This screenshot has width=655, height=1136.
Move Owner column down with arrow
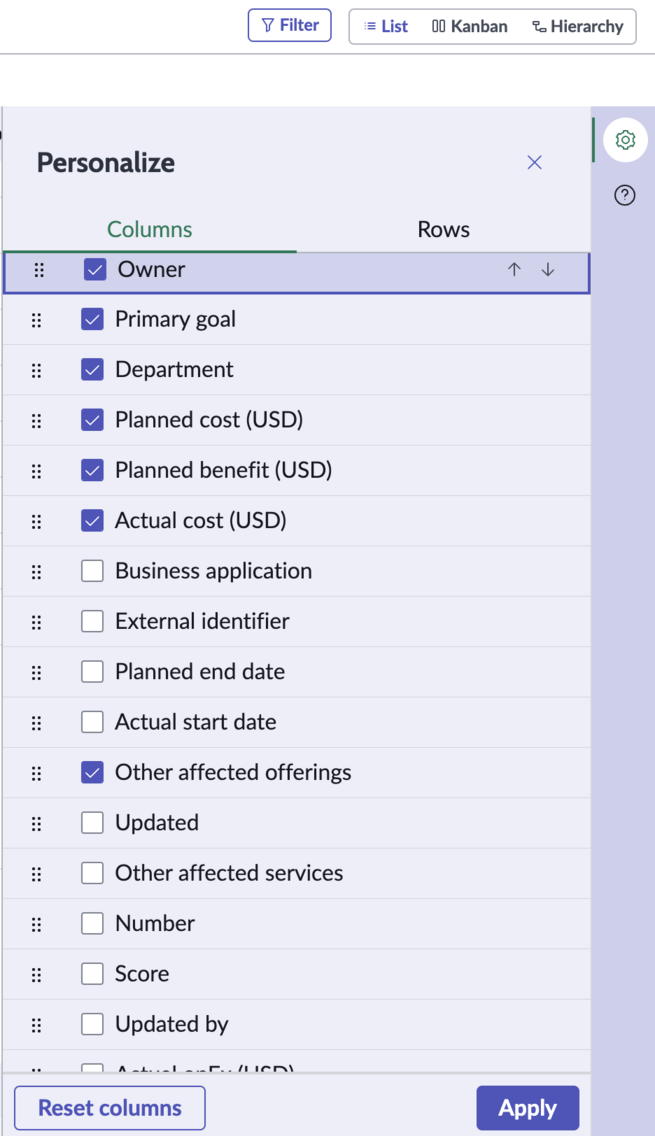pyautogui.click(x=548, y=270)
